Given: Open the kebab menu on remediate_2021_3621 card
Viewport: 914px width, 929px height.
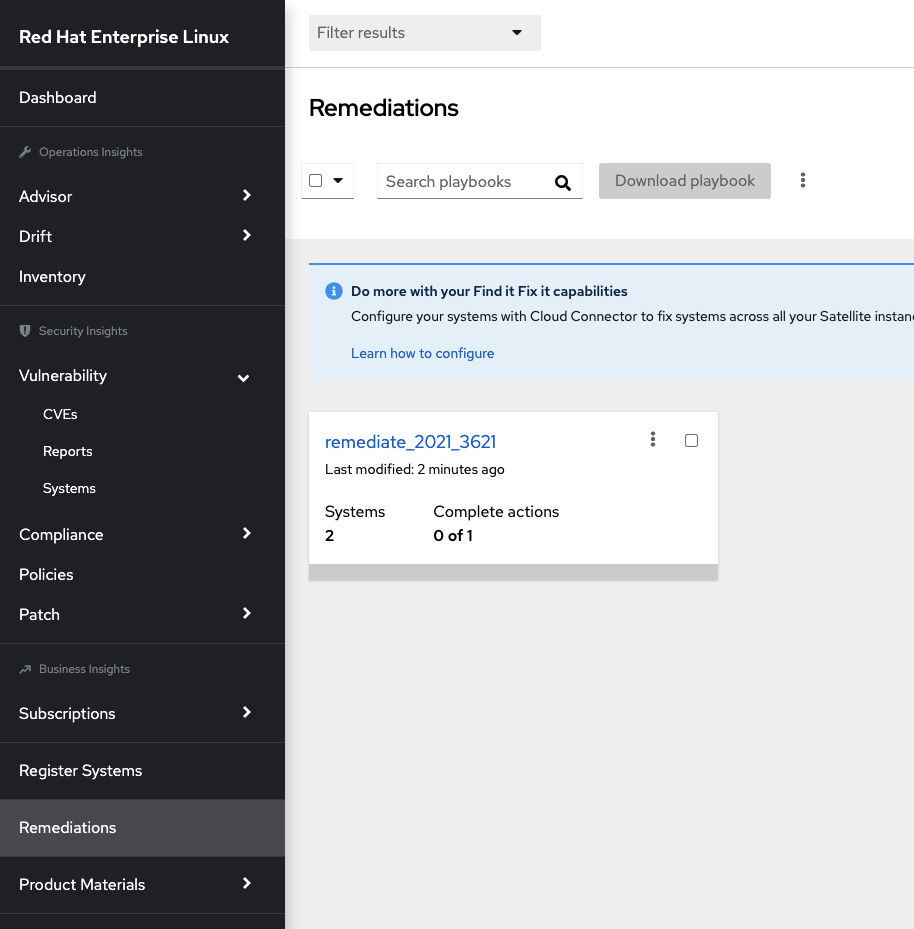Looking at the screenshot, I should [653, 439].
